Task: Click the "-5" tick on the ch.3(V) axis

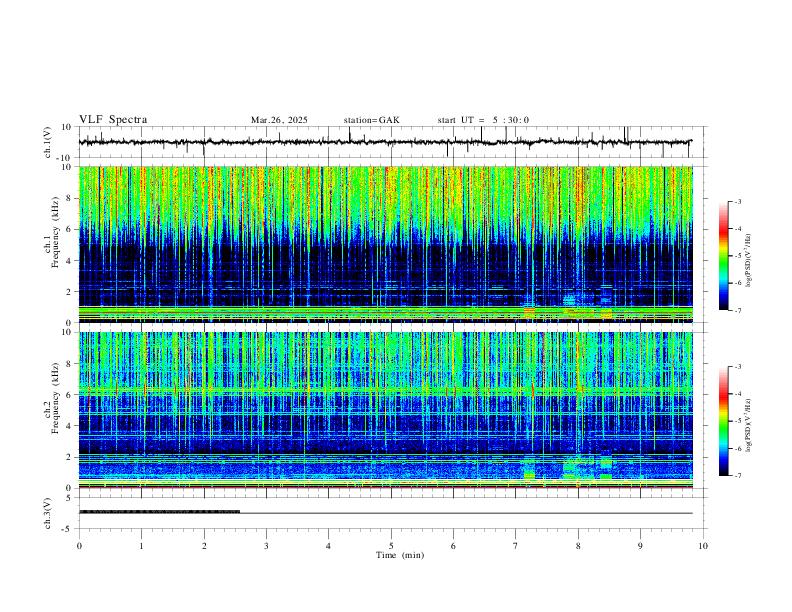Action: click(68, 529)
